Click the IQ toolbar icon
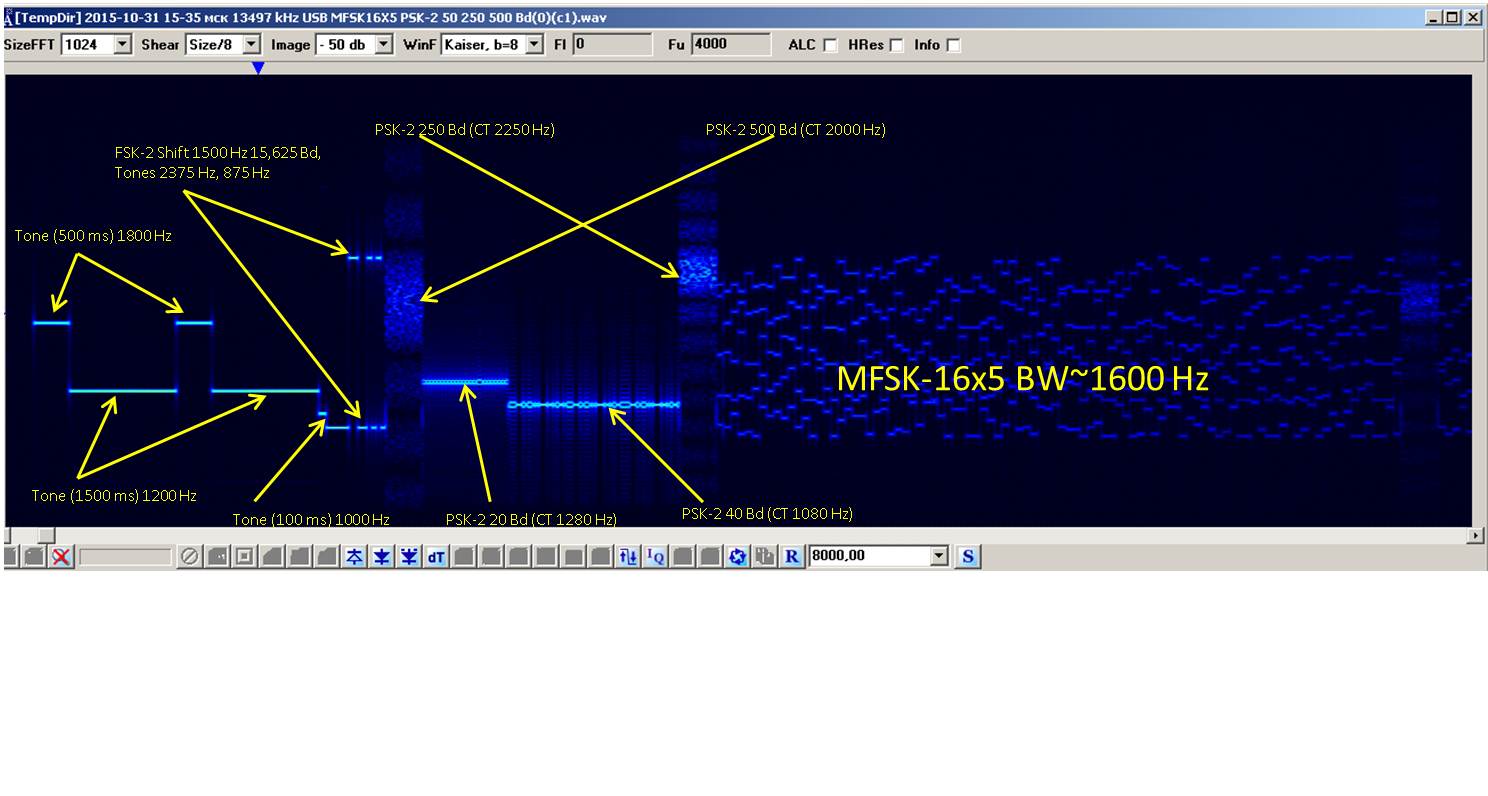 click(655, 557)
